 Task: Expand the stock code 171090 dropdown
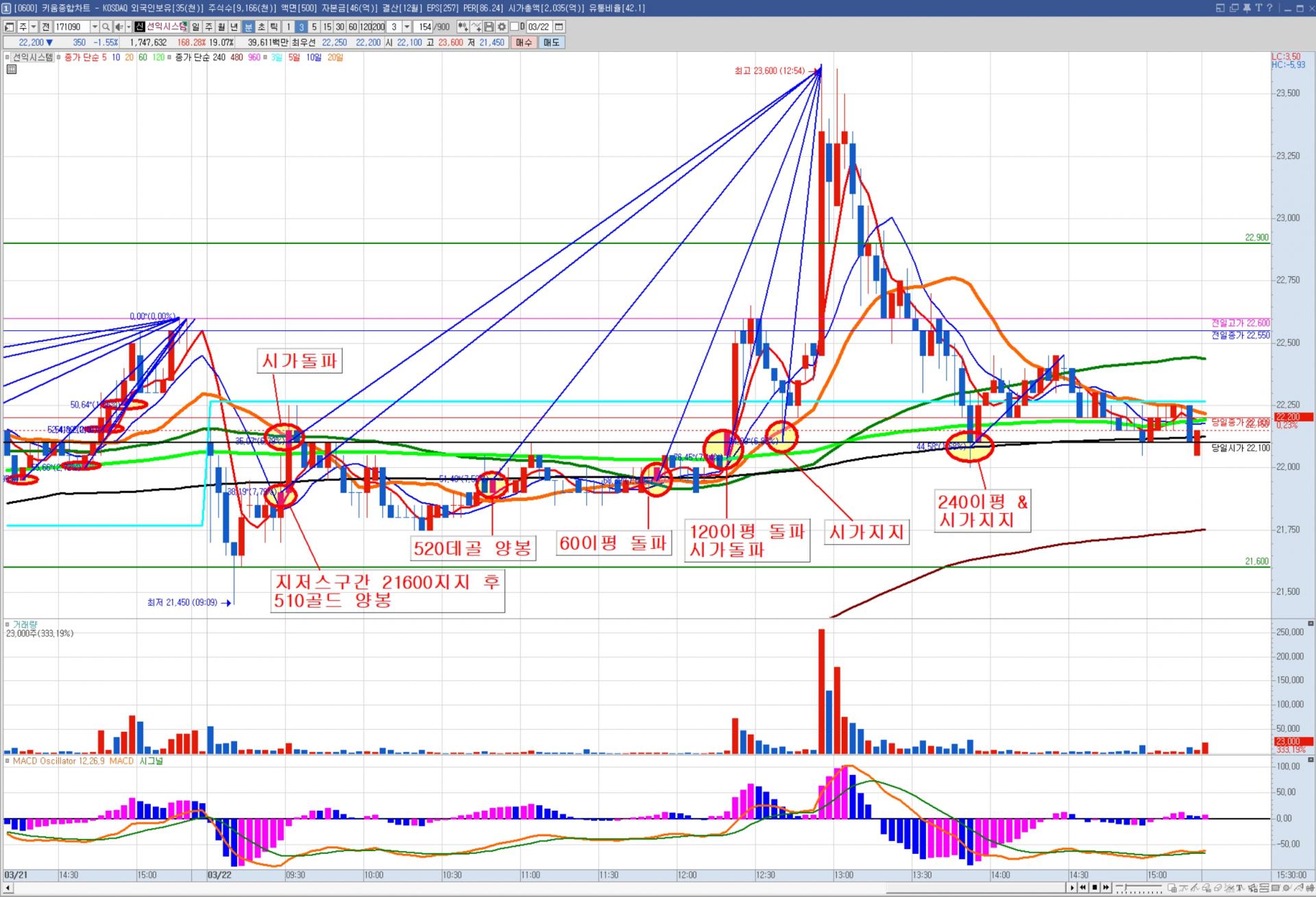pos(95,27)
